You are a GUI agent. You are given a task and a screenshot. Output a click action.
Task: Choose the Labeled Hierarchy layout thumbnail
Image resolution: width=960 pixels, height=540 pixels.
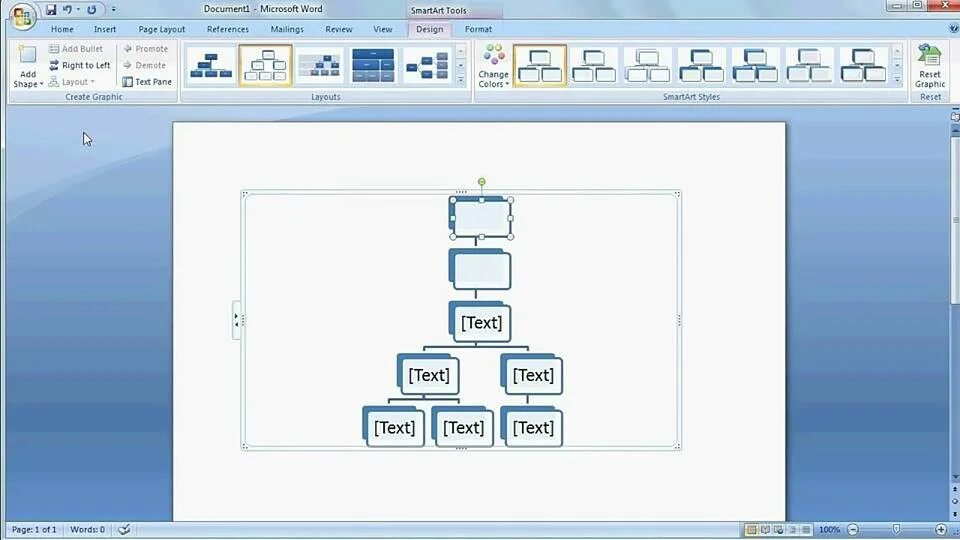320,66
